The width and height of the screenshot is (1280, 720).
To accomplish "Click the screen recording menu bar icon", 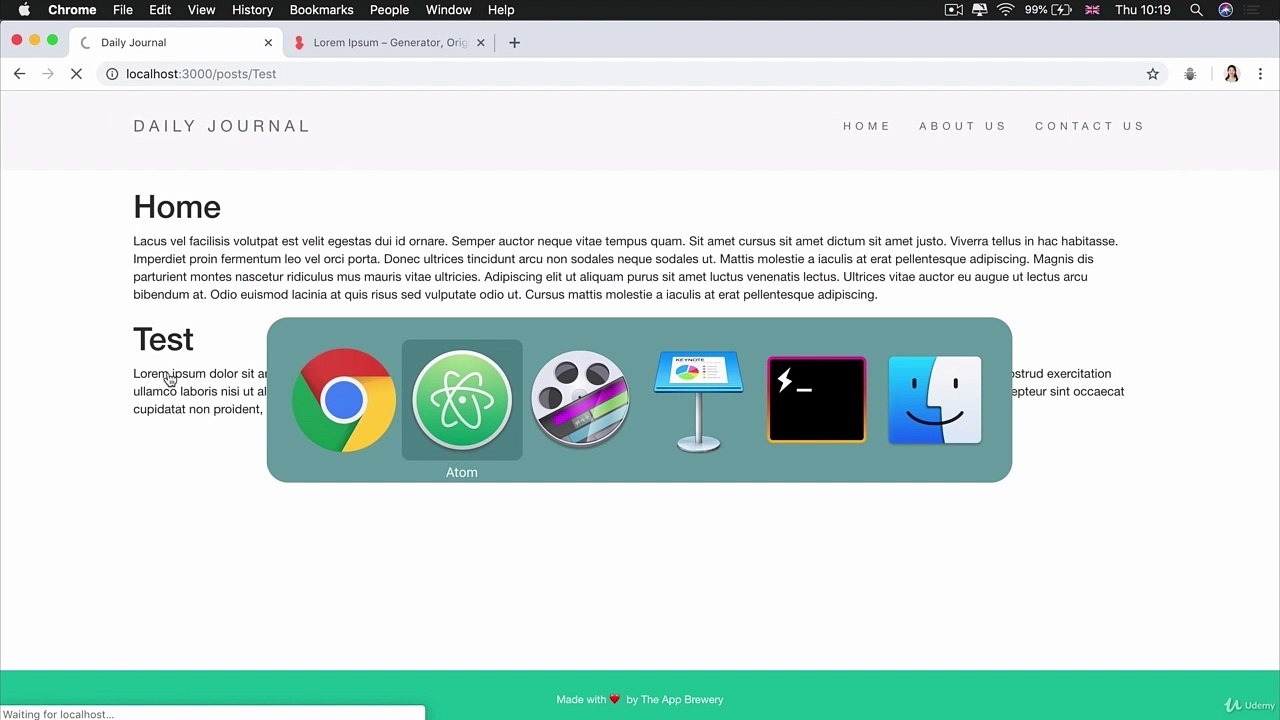I will (x=954, y=10).
